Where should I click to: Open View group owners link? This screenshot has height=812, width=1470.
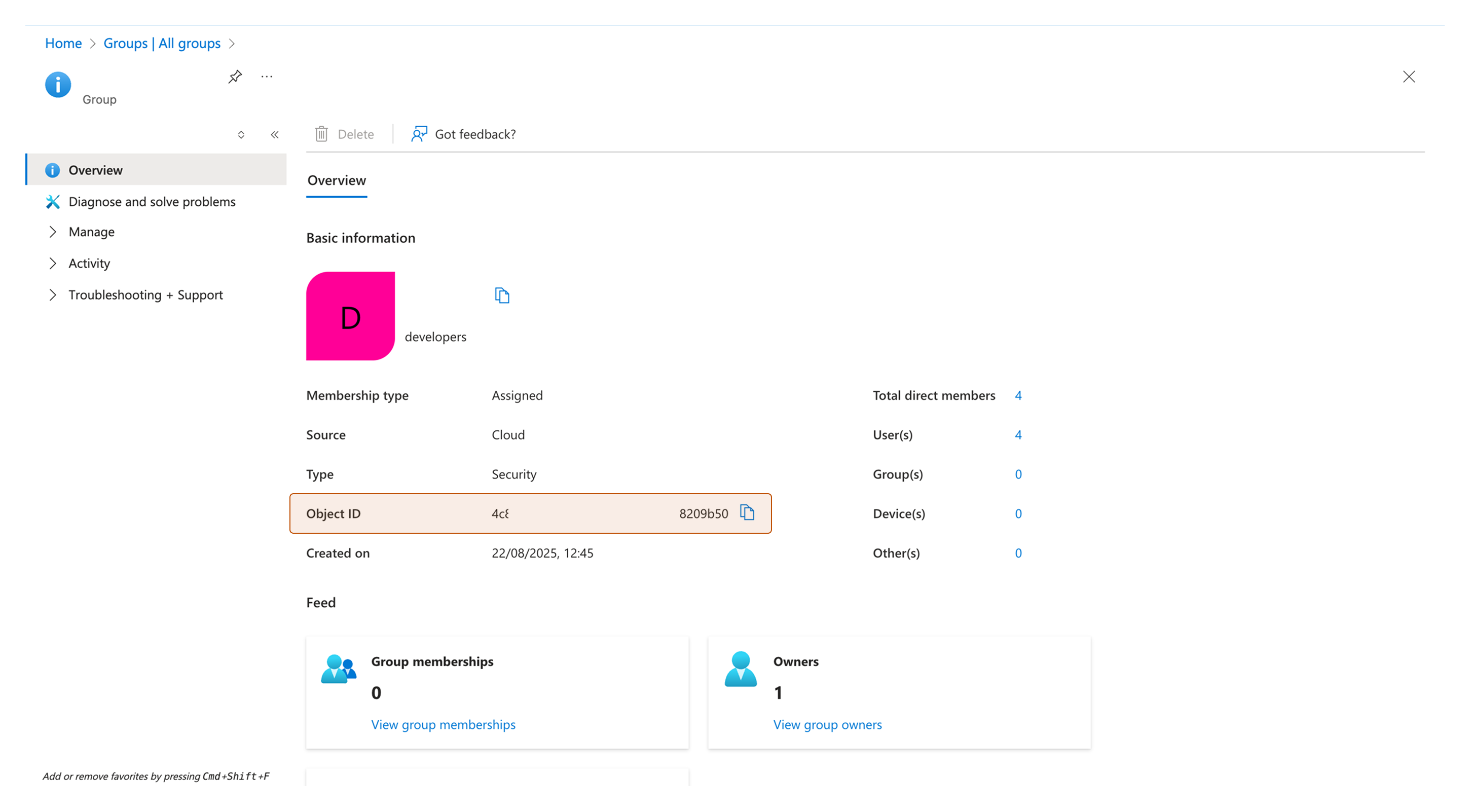coord(827,724)
